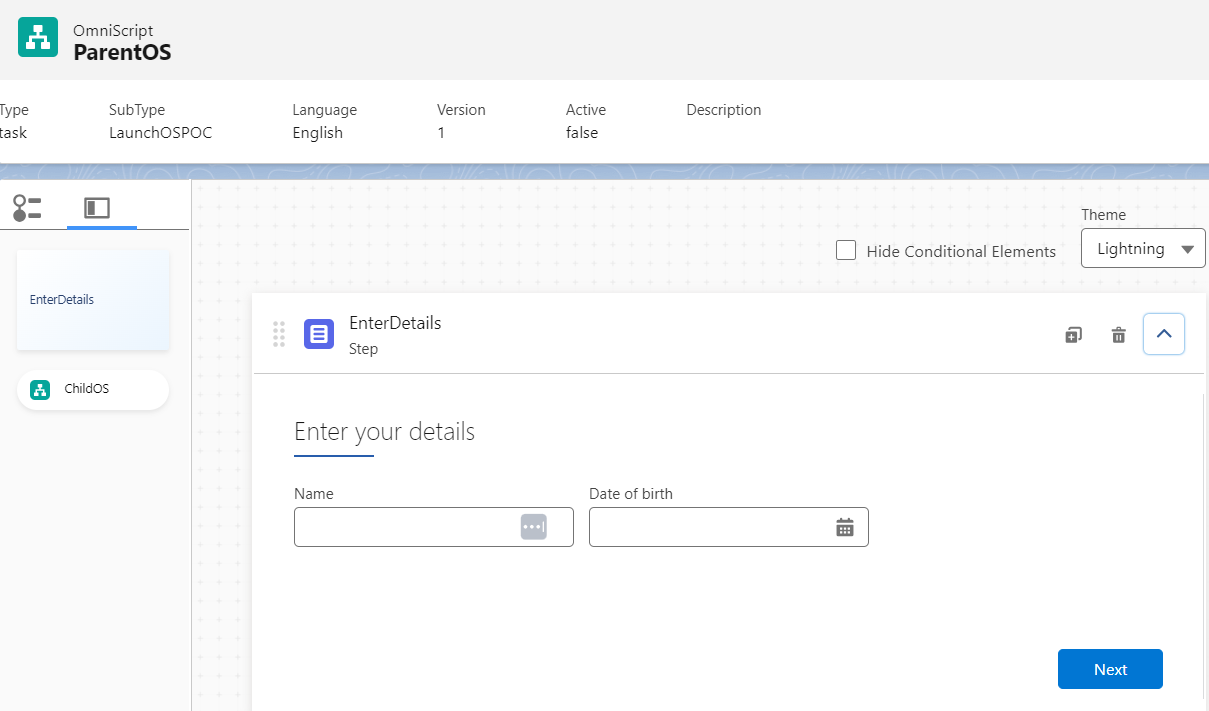Select the slide panel view tab
1209x711 pixels.
tap(97, 208)
